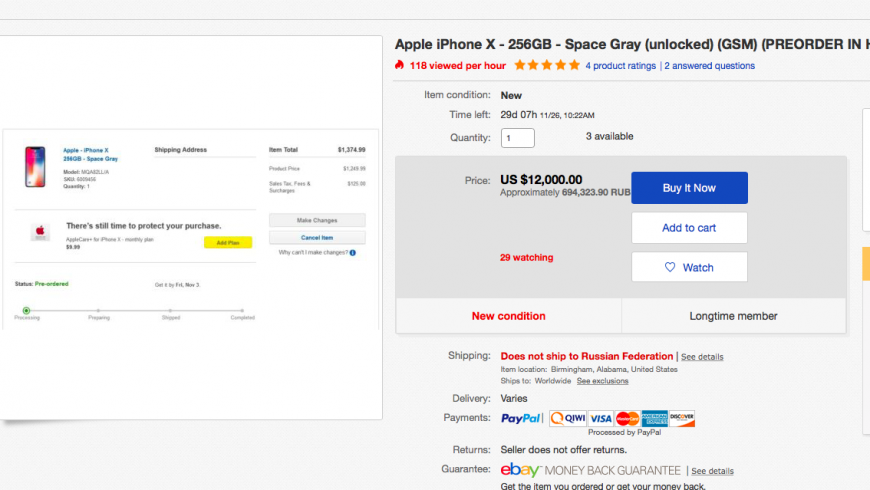Click 'Seller does not offer returns.' text
This screenshot has height=490, width=870.
(x=564, y=450)
